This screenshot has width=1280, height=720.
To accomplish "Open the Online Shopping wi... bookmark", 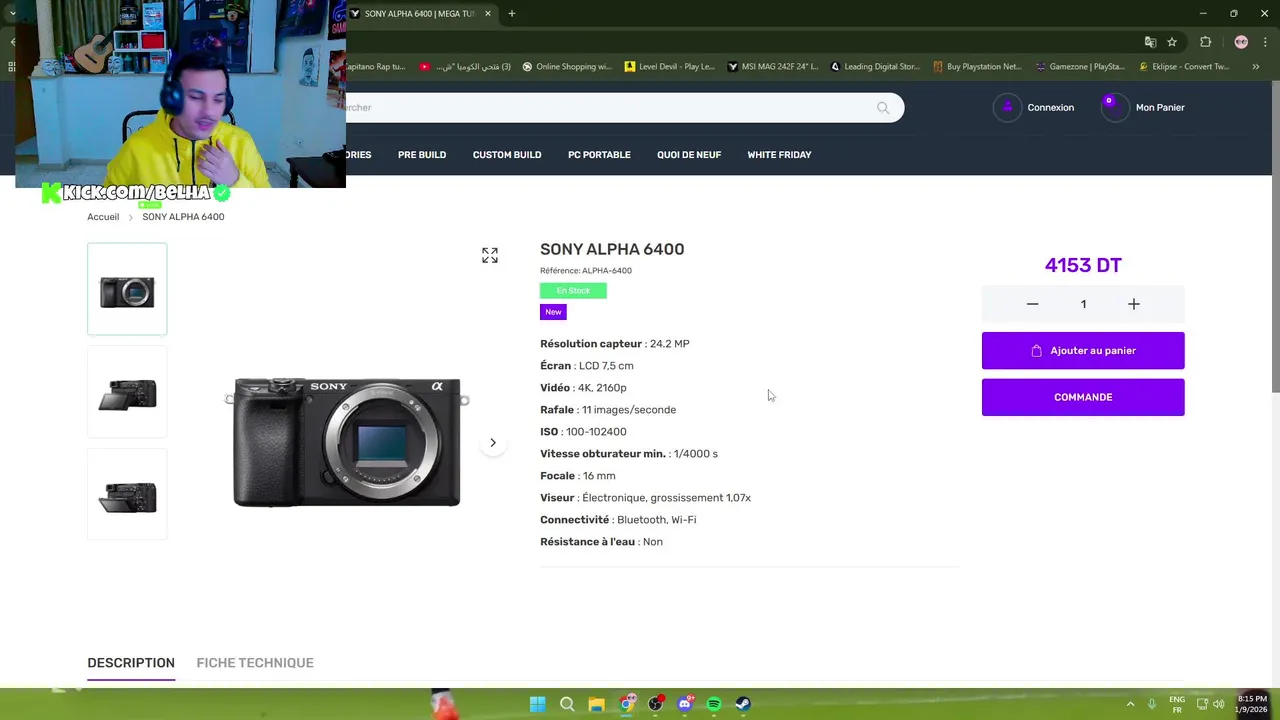I will (x=567, y=67).
